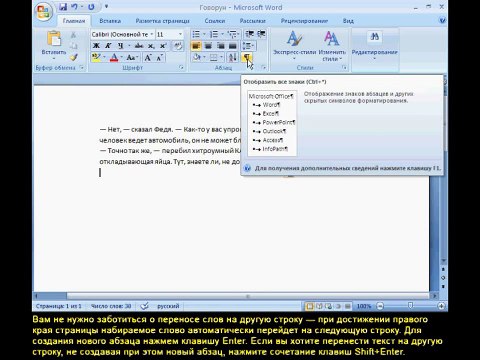Redo the action in Quick Access toolbar
Screen dimensions: 480x360
(x=91, y=7)
